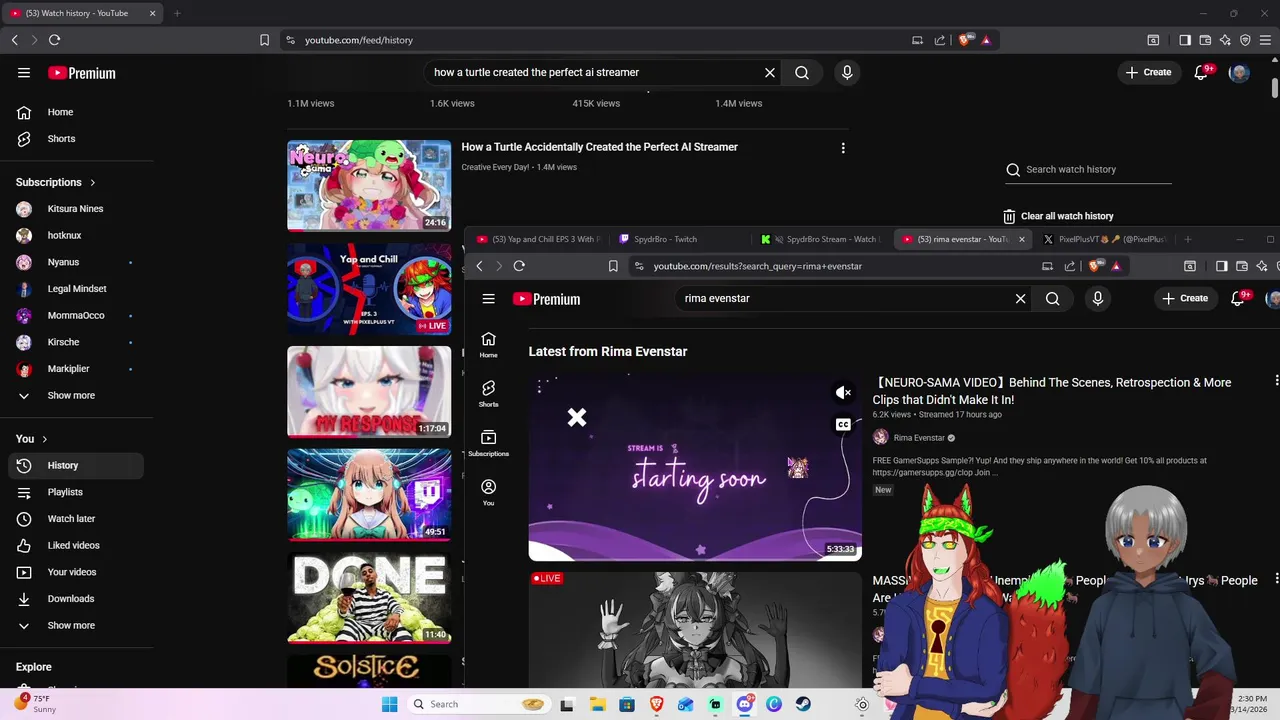
Task: Open the guide hamburger menu in the history window
Action: (x=24, y=73)
